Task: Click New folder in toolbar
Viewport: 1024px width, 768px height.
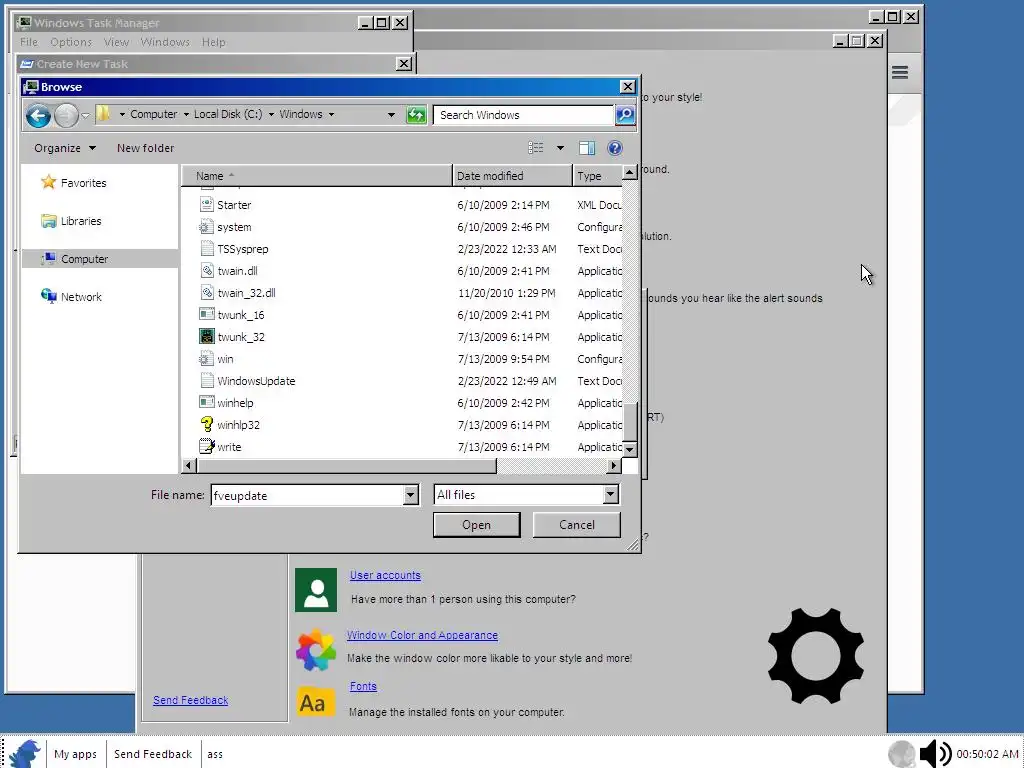Action: point(146,148)
